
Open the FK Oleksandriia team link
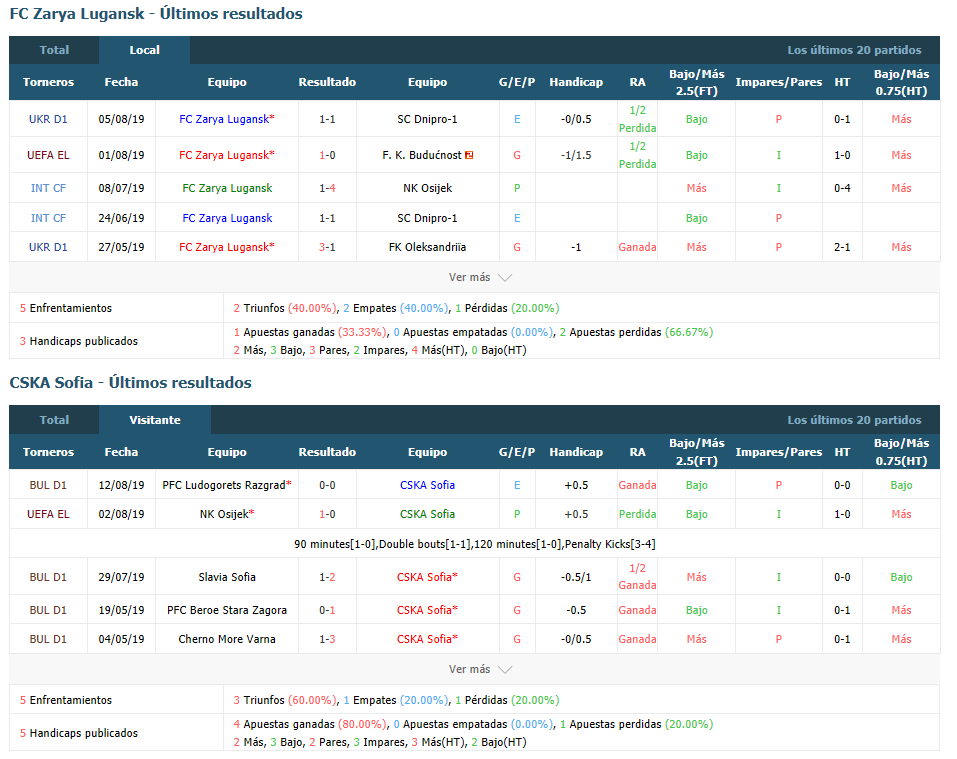tap(427, 247)
